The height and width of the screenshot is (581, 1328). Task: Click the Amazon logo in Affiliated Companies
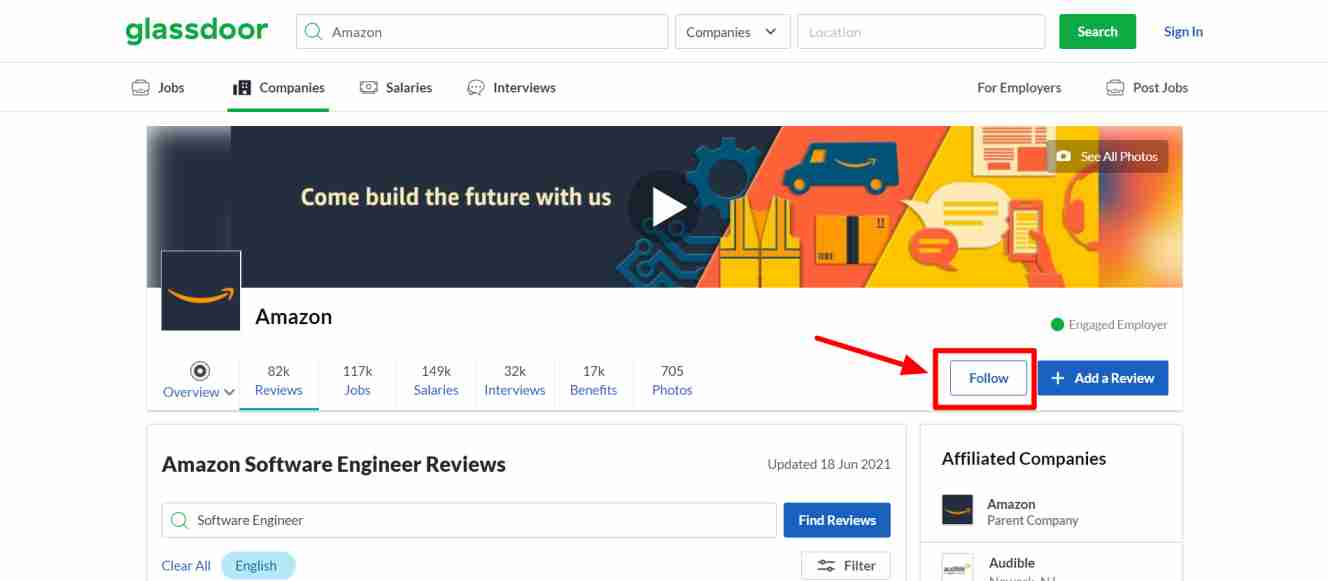pyautogui.click(x=957, y=510)
